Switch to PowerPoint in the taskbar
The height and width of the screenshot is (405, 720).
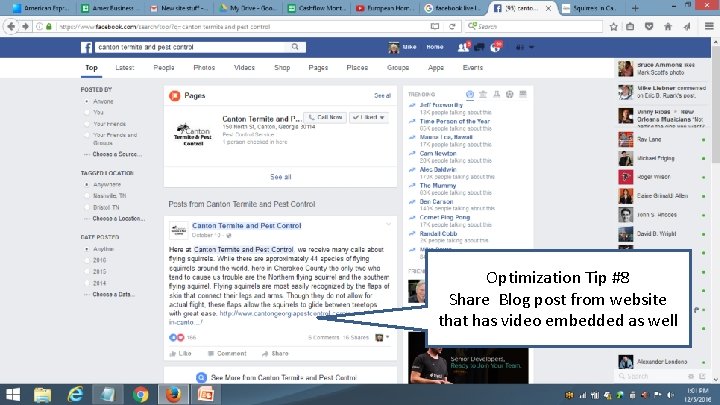coord(206,394)
